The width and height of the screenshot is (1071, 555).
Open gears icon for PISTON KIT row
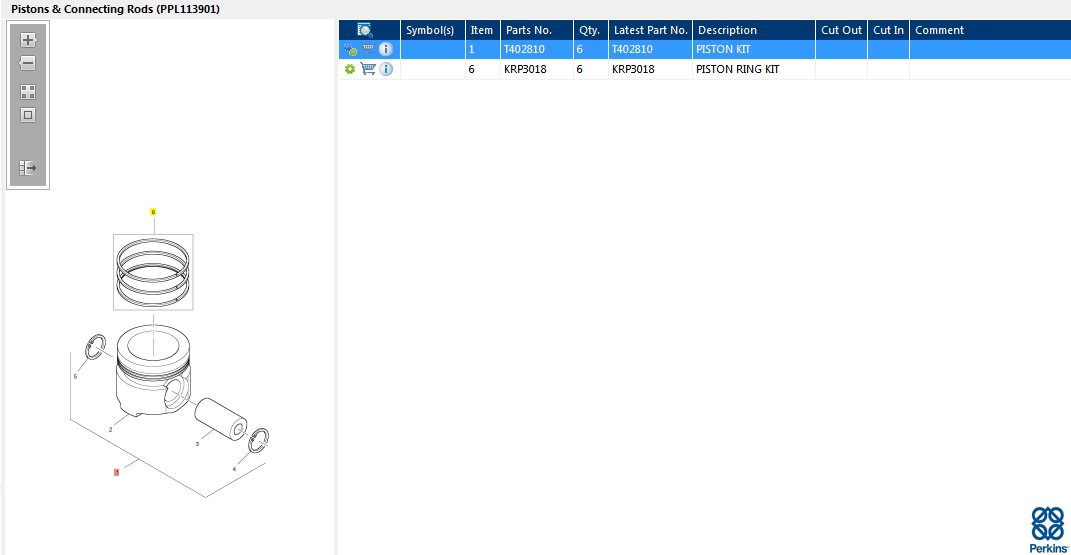pyautogui.click(x=350, y=49)
